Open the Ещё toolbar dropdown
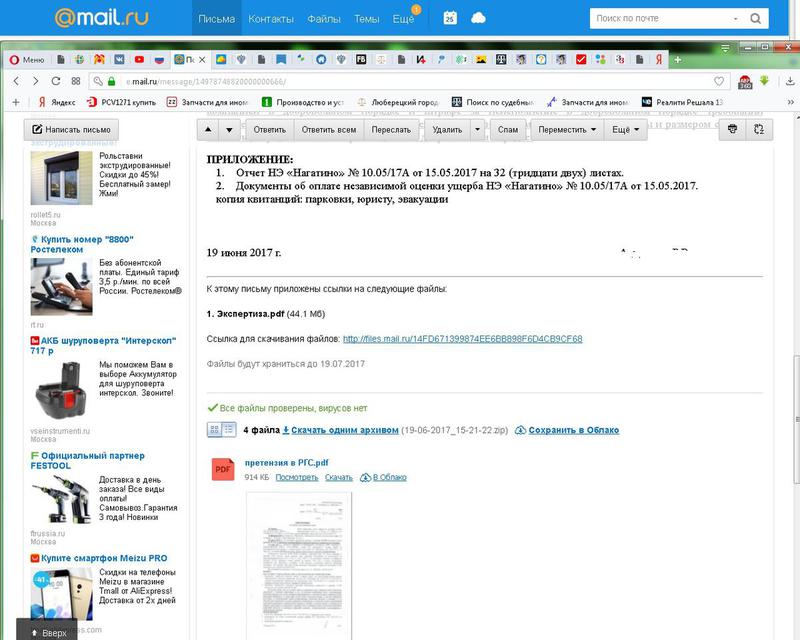This screenshot has height=640, width=800. [x=626, y=130]
